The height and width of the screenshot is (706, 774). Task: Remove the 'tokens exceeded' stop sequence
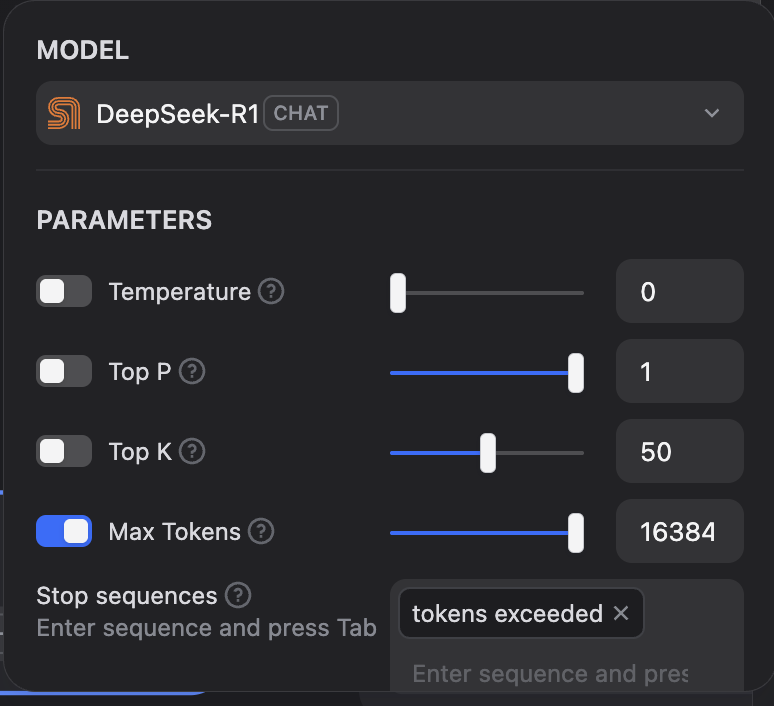(621, 613)
